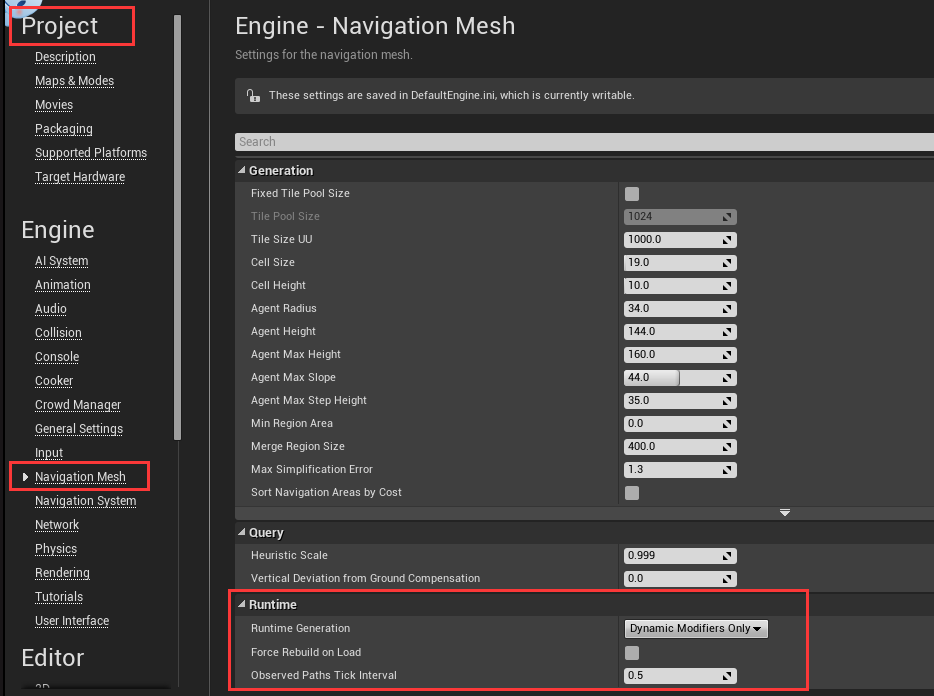Screen dimensions: 934x696
Task: Click spin arrow icon in Cell Height field
Action: click(x=727, y=286)
